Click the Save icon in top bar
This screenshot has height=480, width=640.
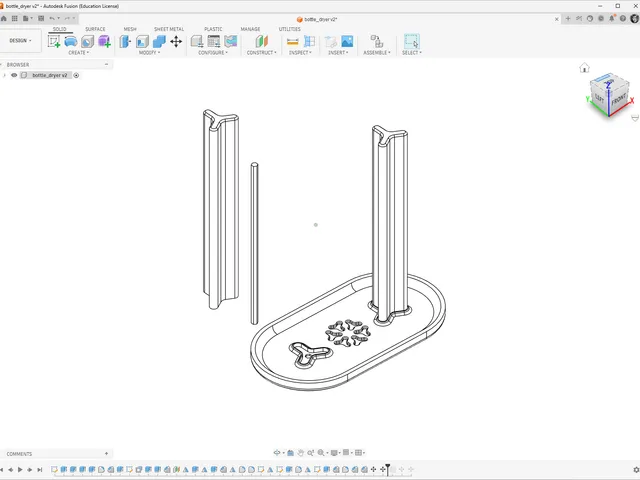point(41,18)
